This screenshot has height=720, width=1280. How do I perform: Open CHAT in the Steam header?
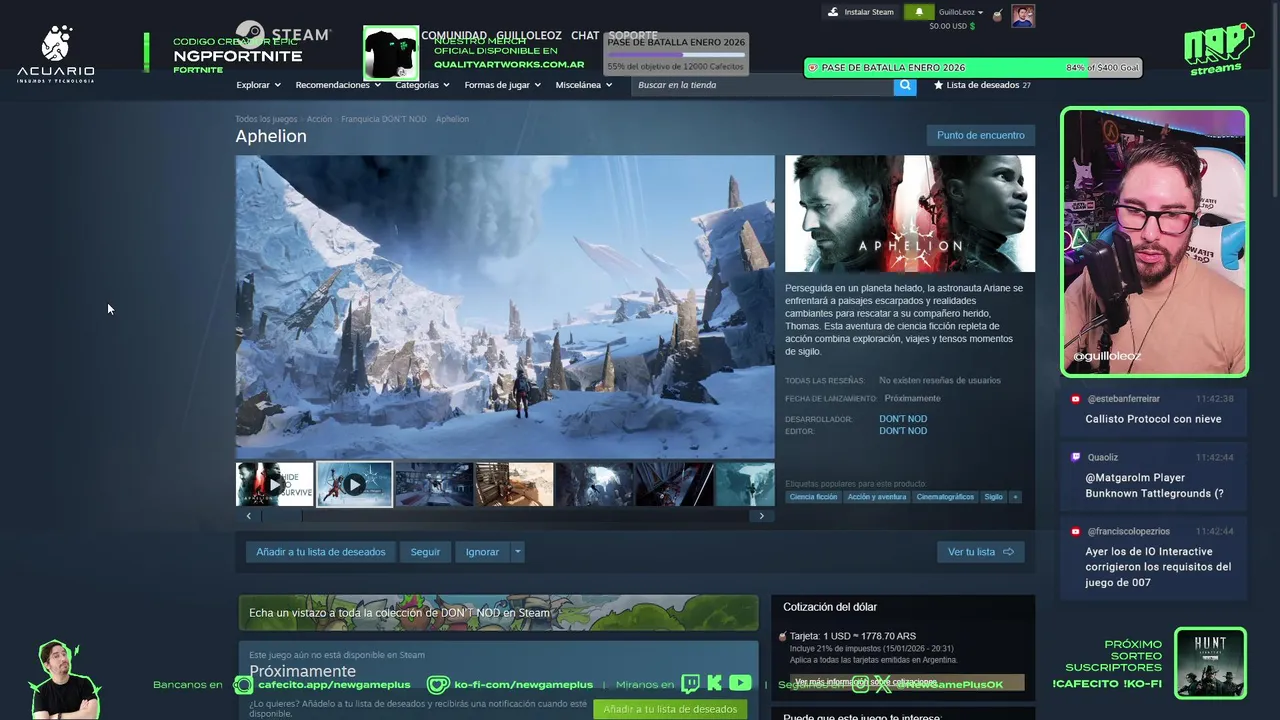[x=585, y=35]
